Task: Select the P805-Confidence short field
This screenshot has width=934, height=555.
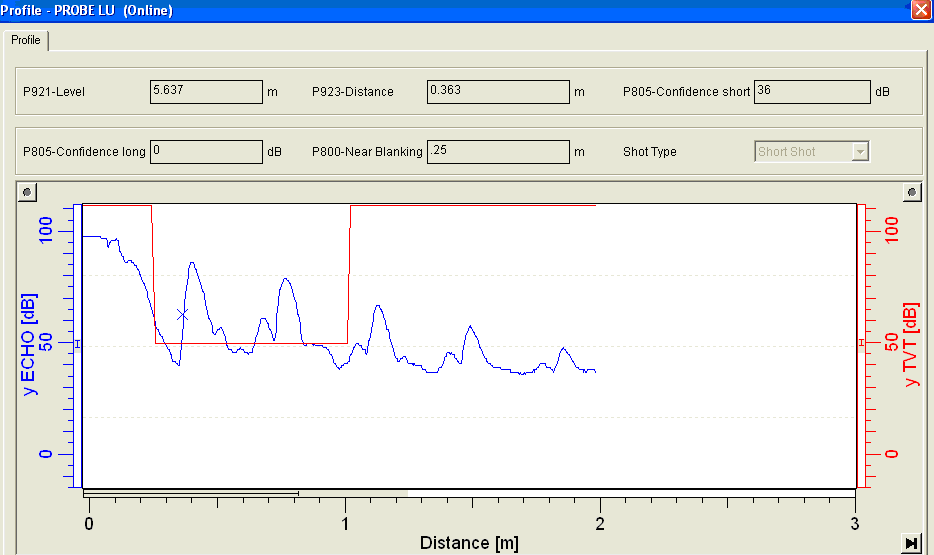Action: (812, 92)
